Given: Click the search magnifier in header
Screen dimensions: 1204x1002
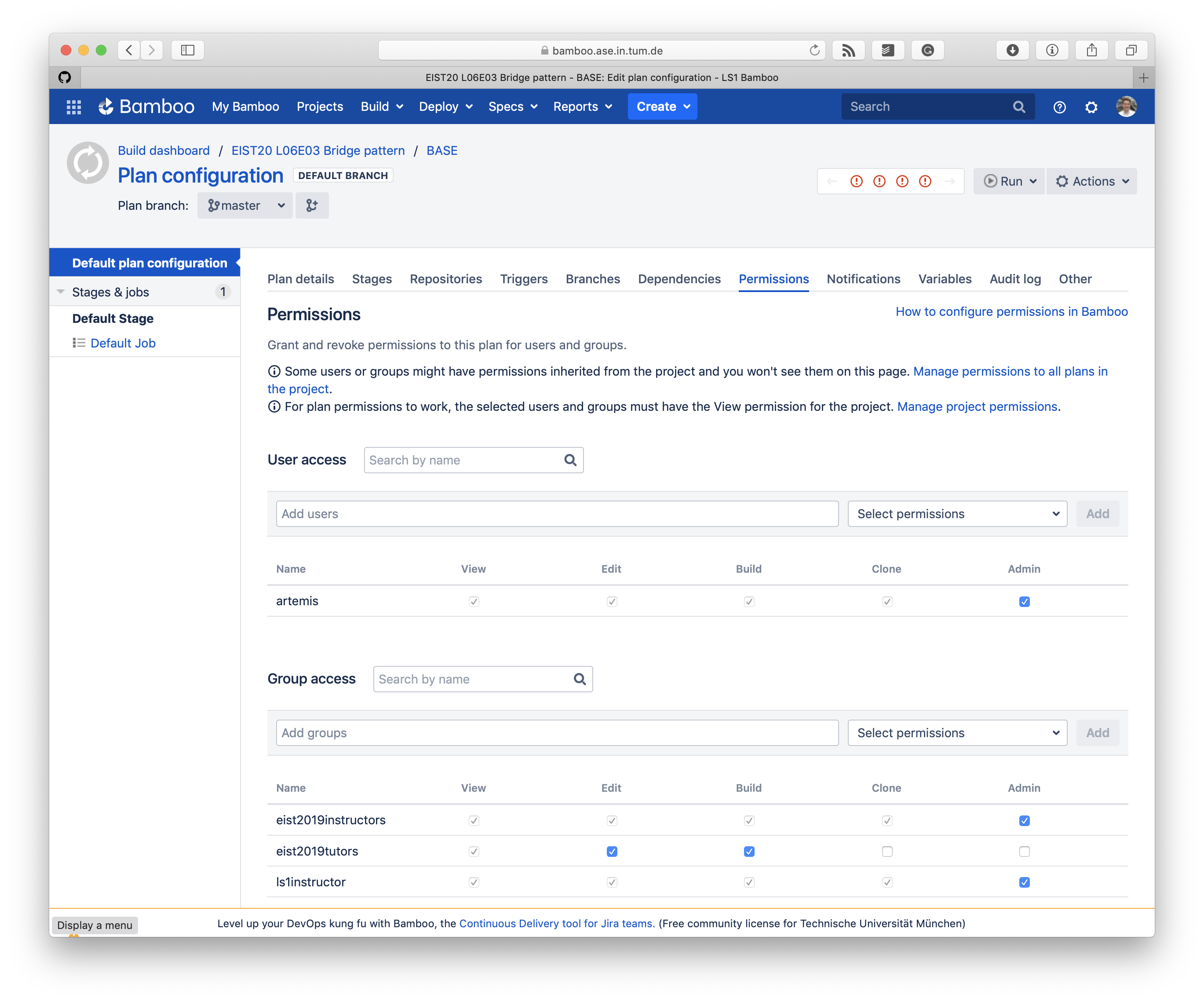Looking at the screenshot, I should point(1019,107).
